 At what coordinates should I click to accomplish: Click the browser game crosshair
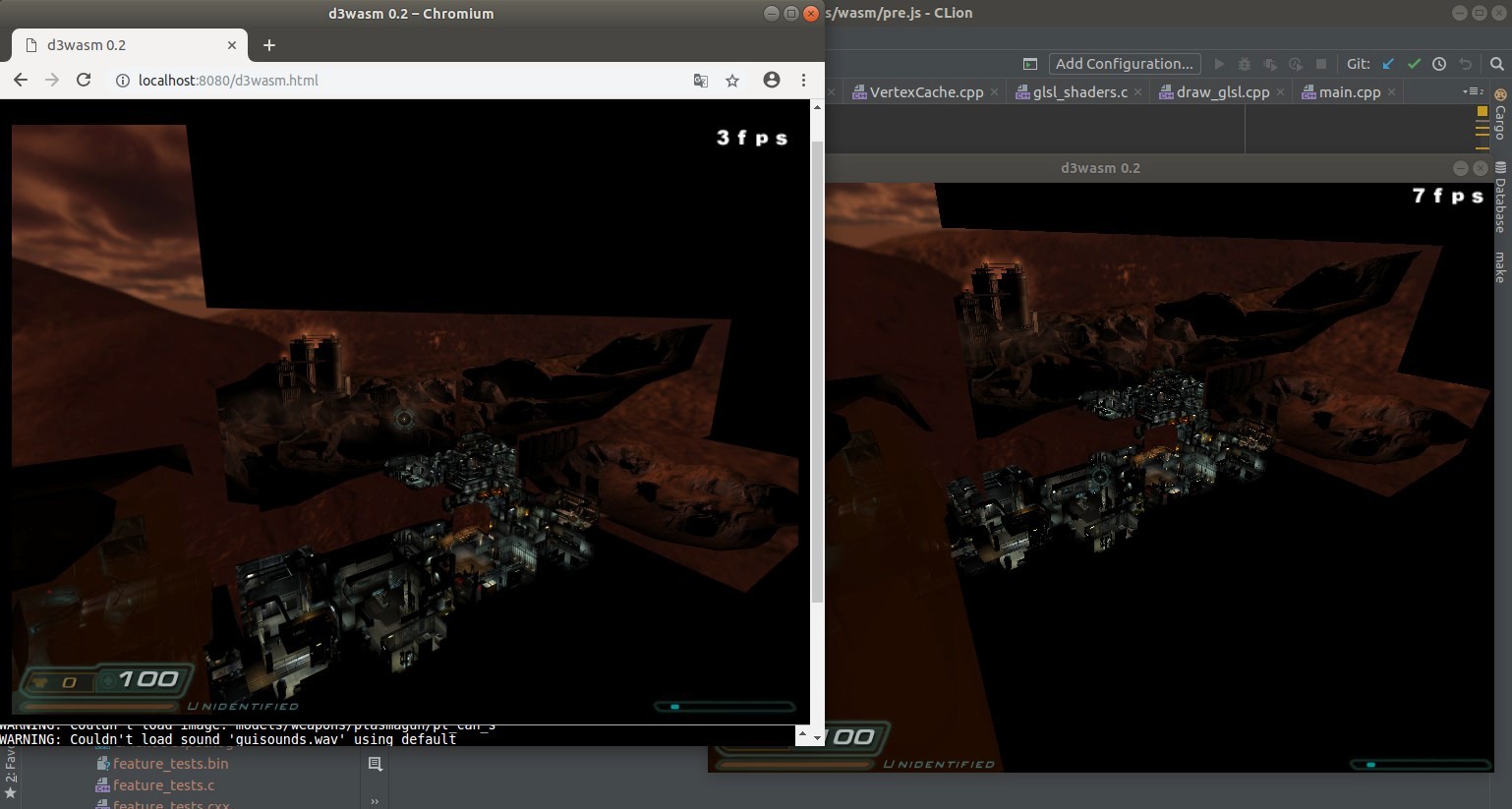404,419
